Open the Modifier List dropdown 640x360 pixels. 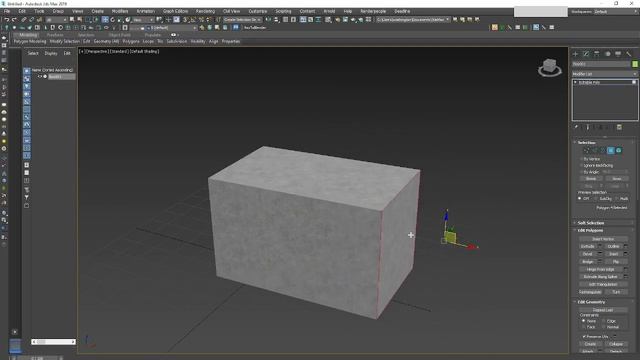(604, 74)
